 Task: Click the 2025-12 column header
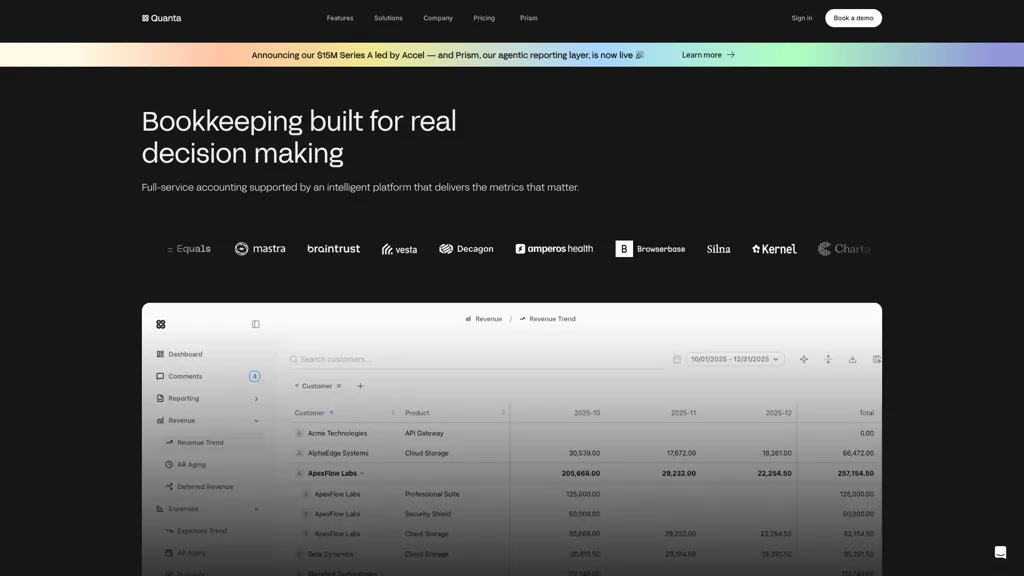tap(778, 413)
